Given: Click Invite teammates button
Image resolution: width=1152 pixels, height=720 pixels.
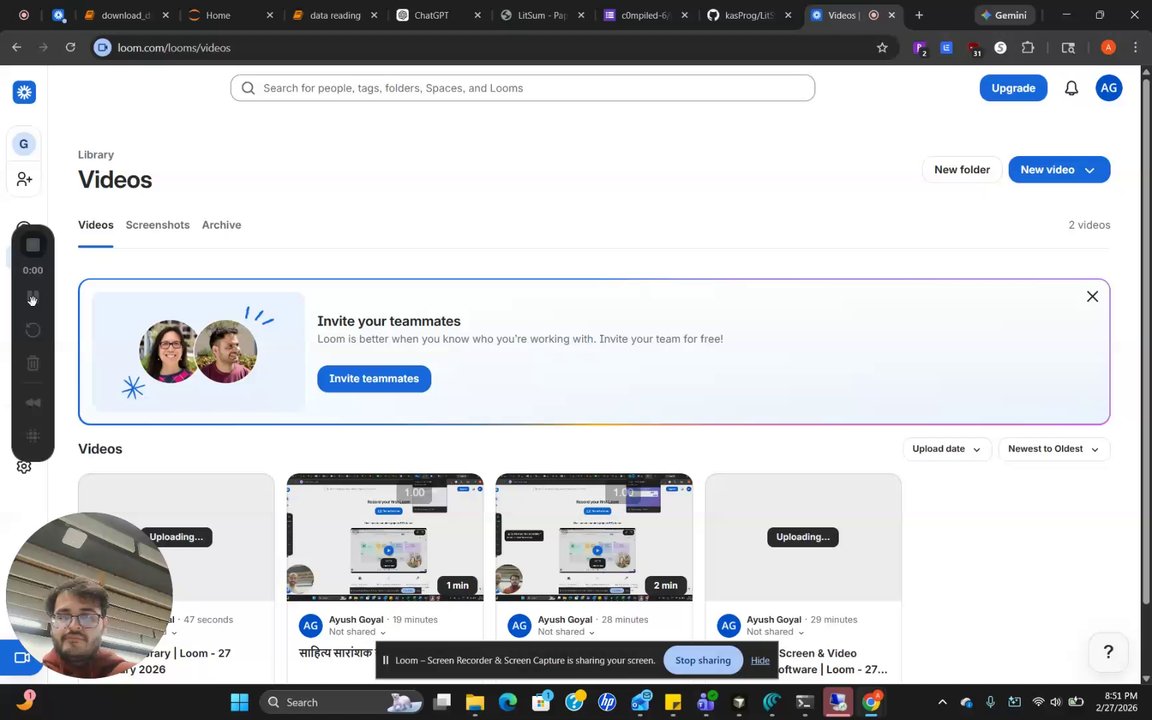Looking at the screenshot, I should coord(374,378).
